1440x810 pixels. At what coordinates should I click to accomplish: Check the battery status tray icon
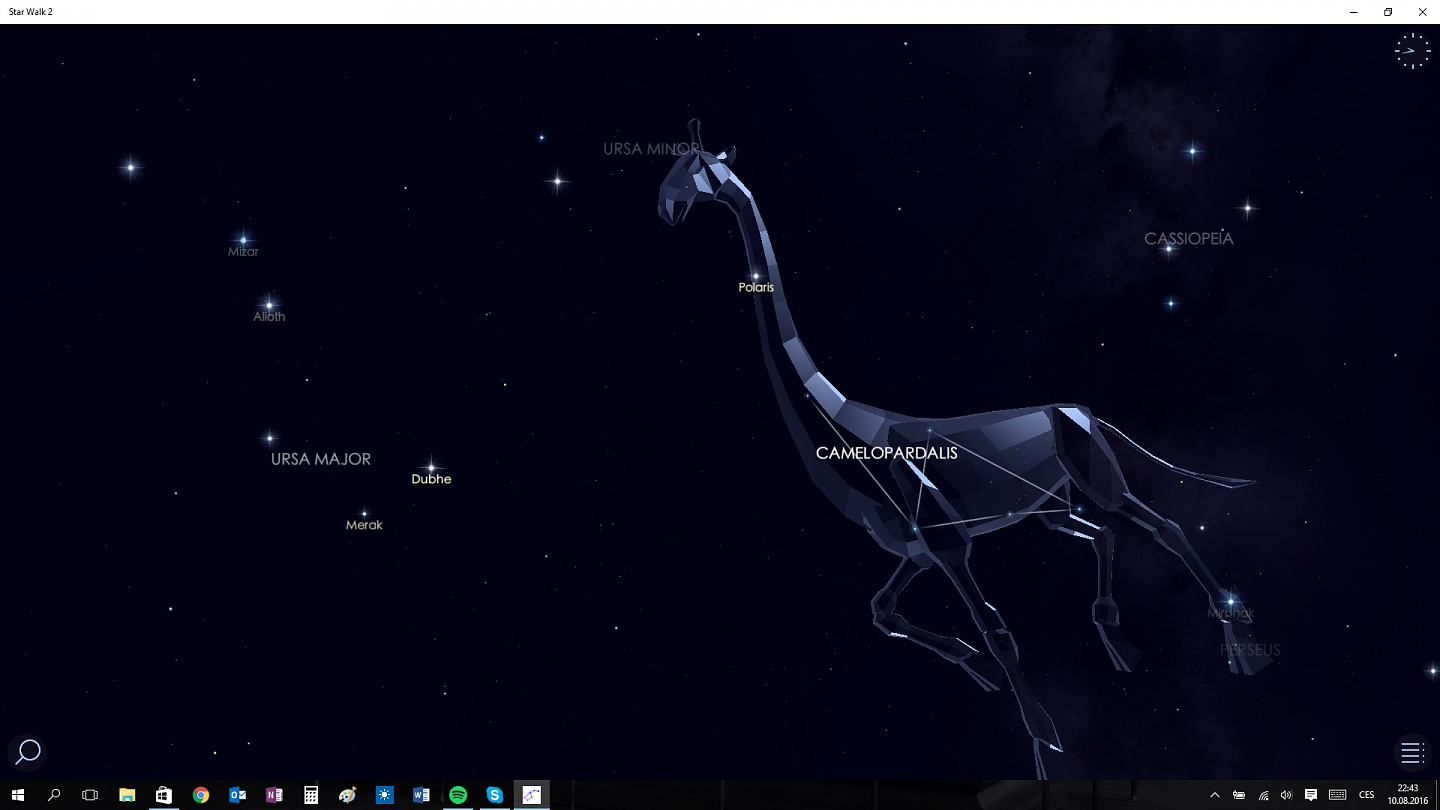[1239, 795]
